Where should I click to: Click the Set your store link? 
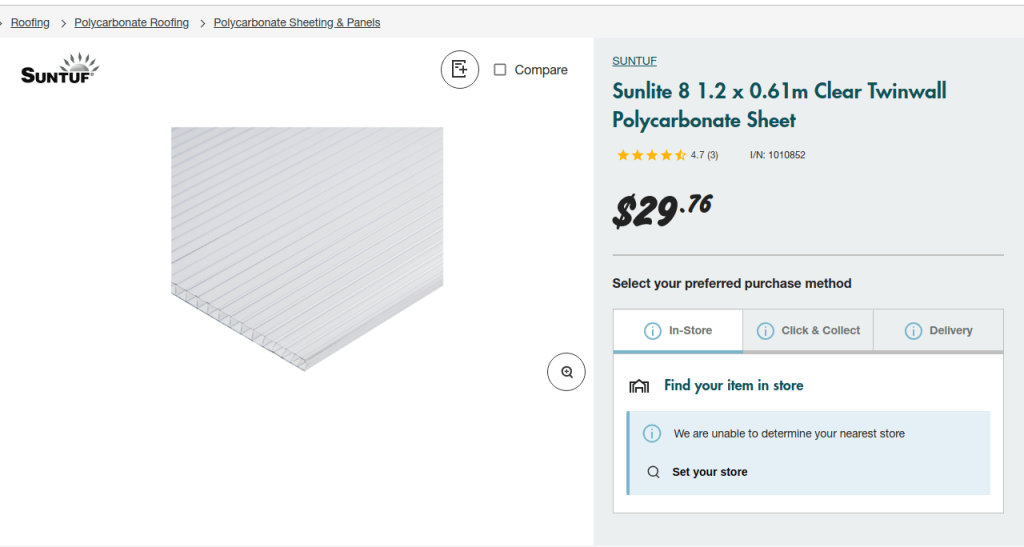pyautogui.click(x=710, y=472)
